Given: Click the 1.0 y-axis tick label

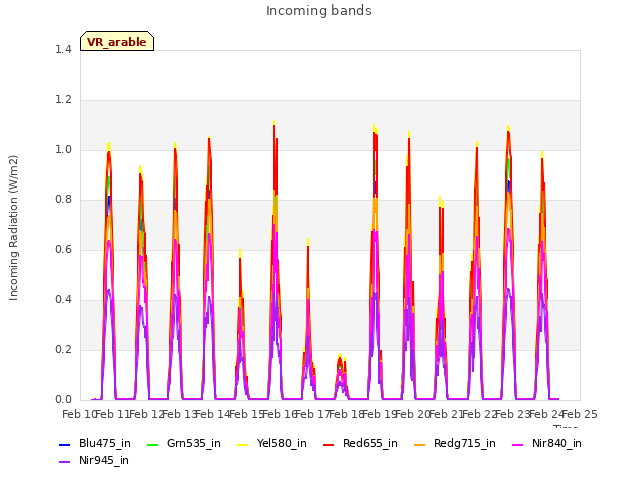Looking at the screenshot, I should point(63,149).
